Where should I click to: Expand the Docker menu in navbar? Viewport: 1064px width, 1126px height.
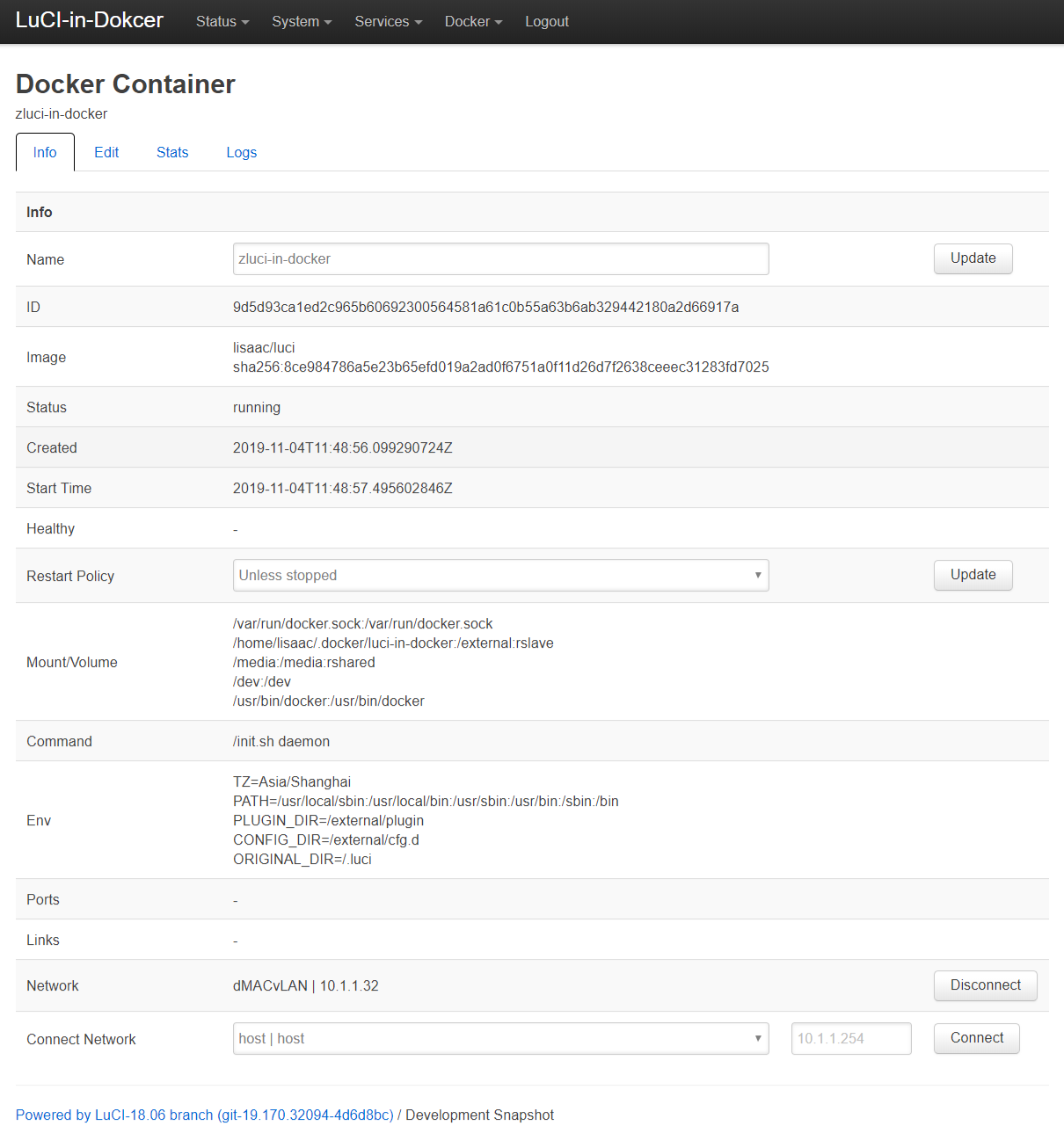pos(473,21)
